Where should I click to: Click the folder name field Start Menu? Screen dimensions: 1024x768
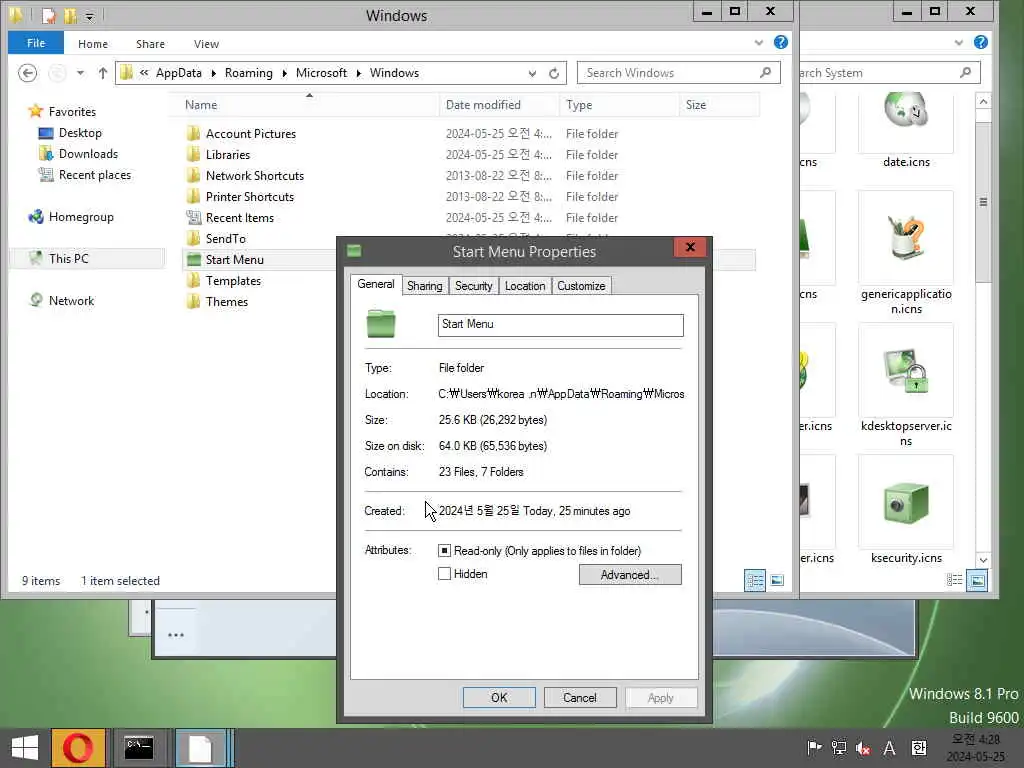(x=560, y=325)
